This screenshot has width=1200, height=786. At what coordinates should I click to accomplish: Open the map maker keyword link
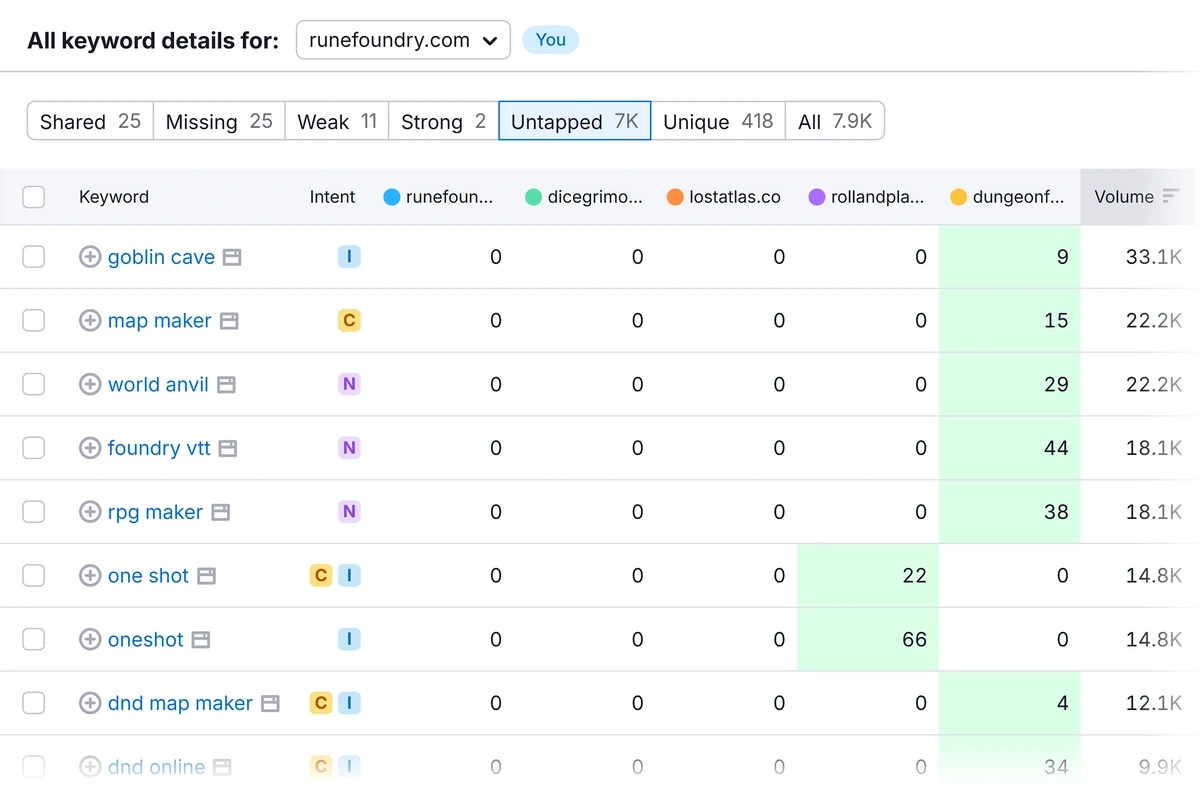tap(160, 321)
